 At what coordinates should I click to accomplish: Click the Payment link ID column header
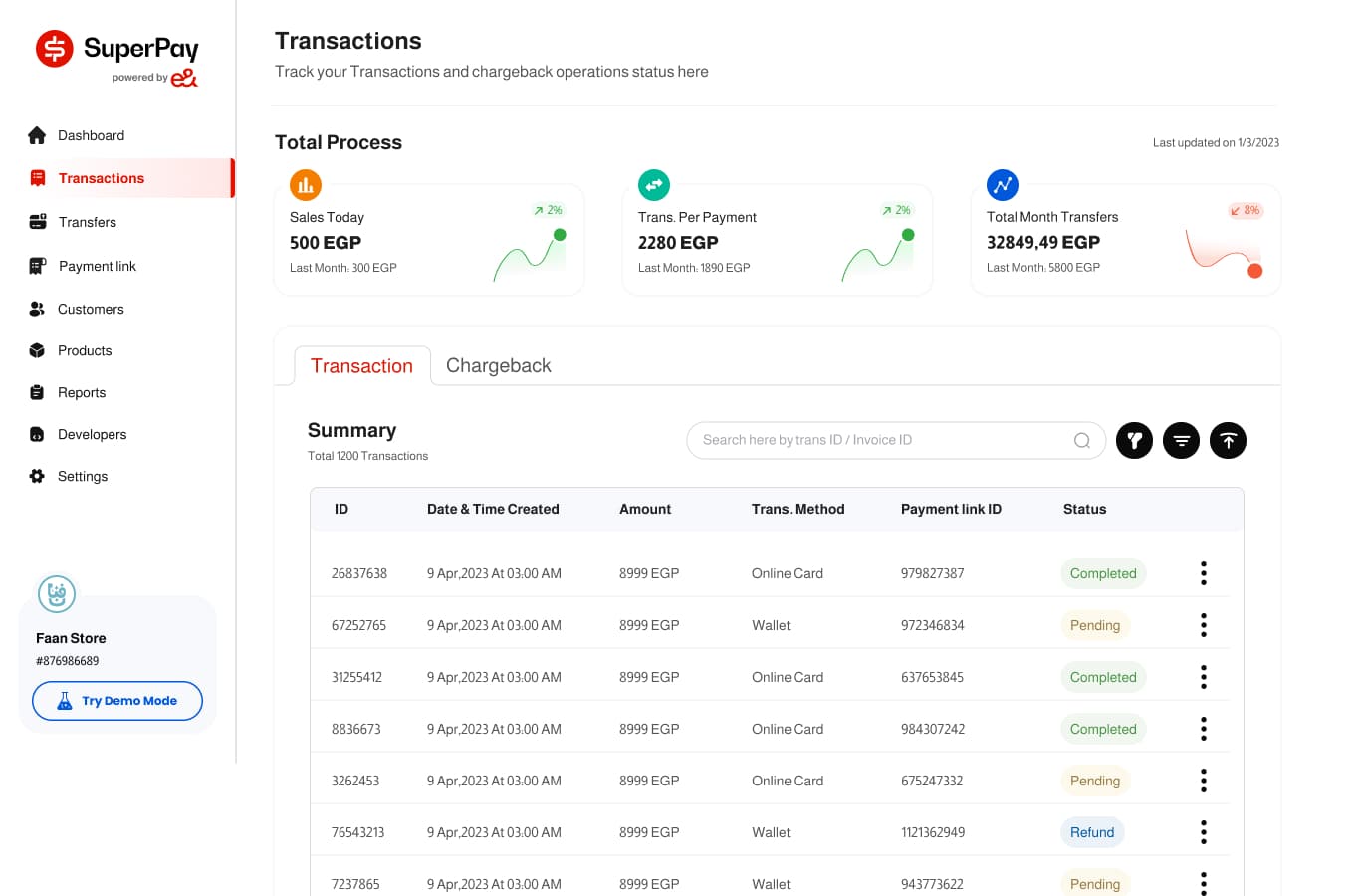pyautogui.click(x=951, y=509)
